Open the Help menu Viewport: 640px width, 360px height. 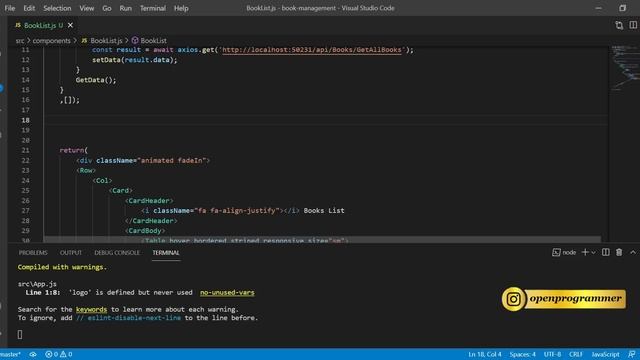pyautogui.click(x=181, y=8)
